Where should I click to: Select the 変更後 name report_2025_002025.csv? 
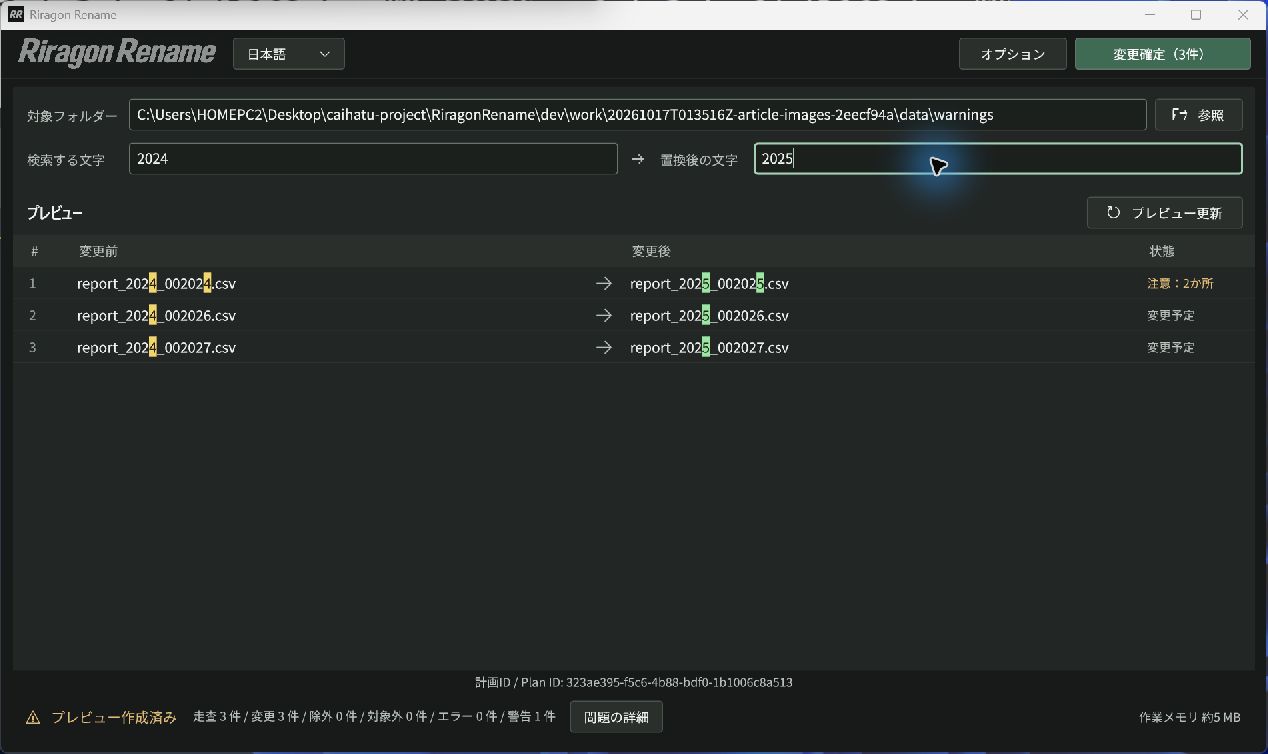click(709, 284)
